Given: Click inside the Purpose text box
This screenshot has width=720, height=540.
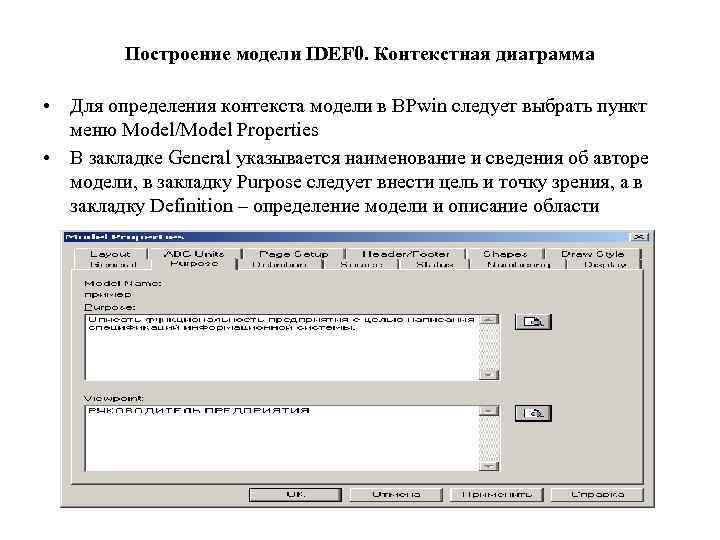Looking at the screenshot, I should (x=282, y=348).
